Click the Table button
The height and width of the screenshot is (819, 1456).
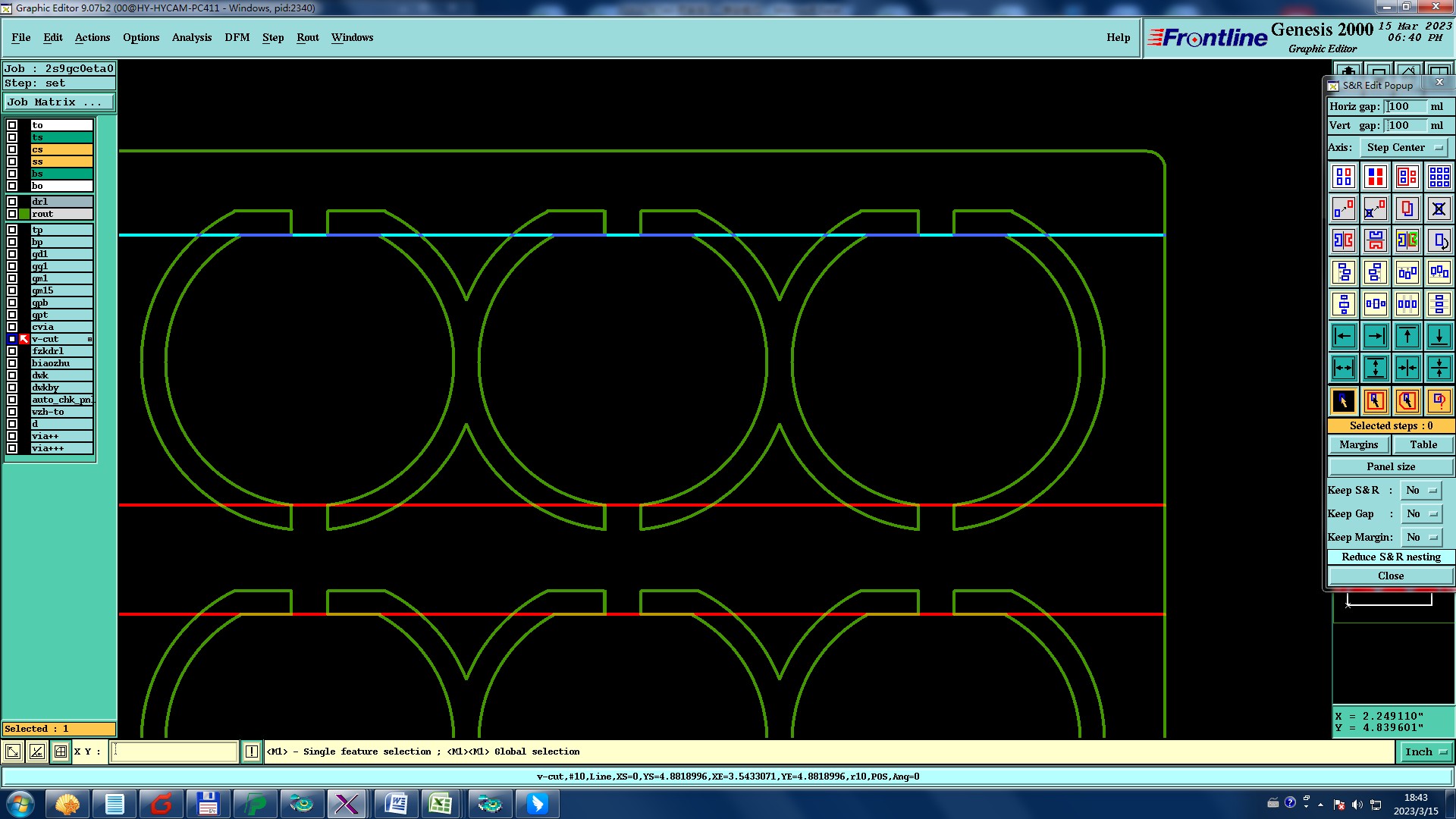[1423, 445]
